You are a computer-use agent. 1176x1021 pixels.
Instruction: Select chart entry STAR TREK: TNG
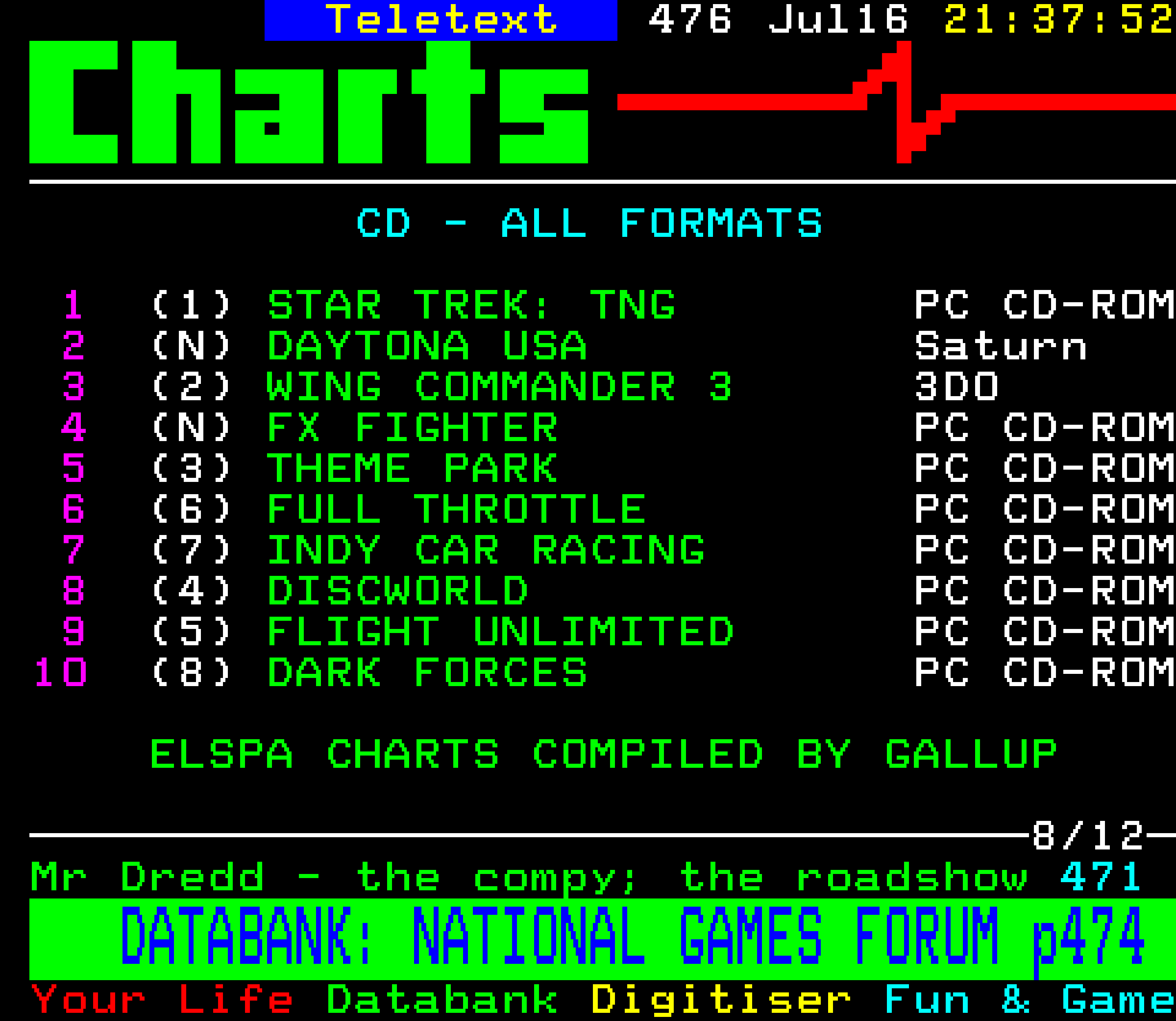(x=471, y=305)
